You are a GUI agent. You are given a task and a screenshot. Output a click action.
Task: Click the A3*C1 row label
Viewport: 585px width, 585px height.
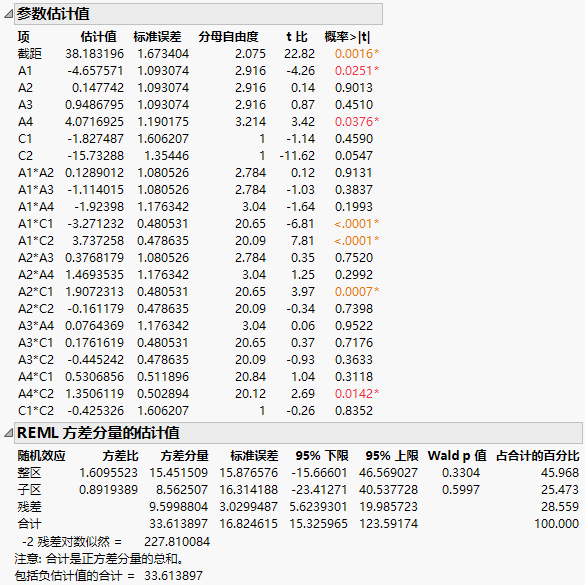point(35,342)
